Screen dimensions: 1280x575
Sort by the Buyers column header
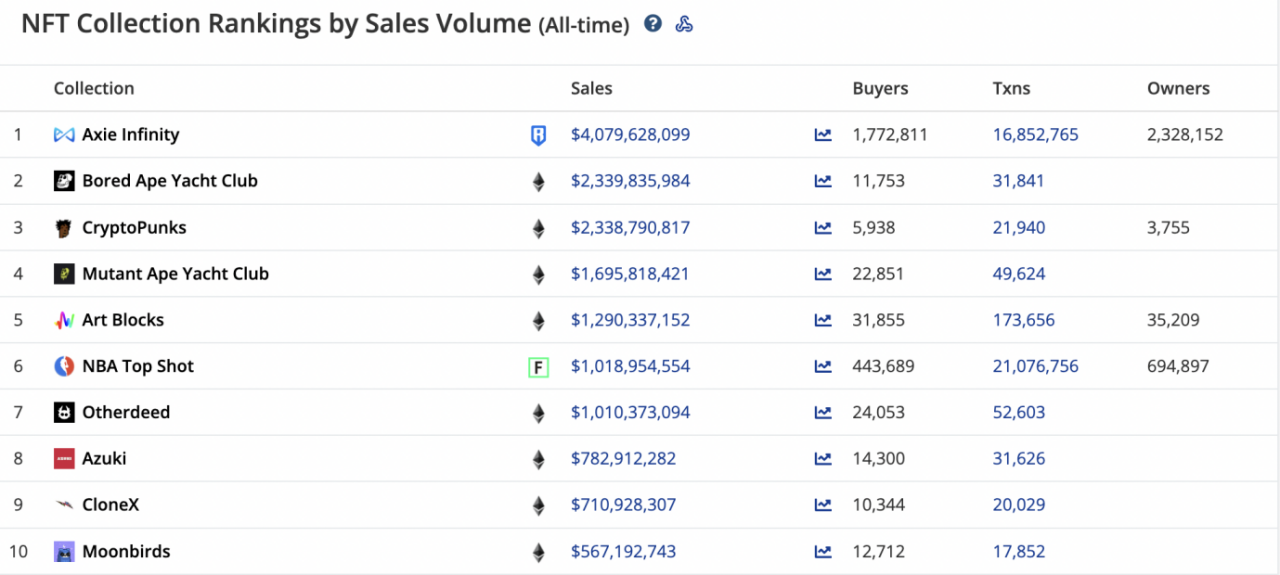pos(880,88)
